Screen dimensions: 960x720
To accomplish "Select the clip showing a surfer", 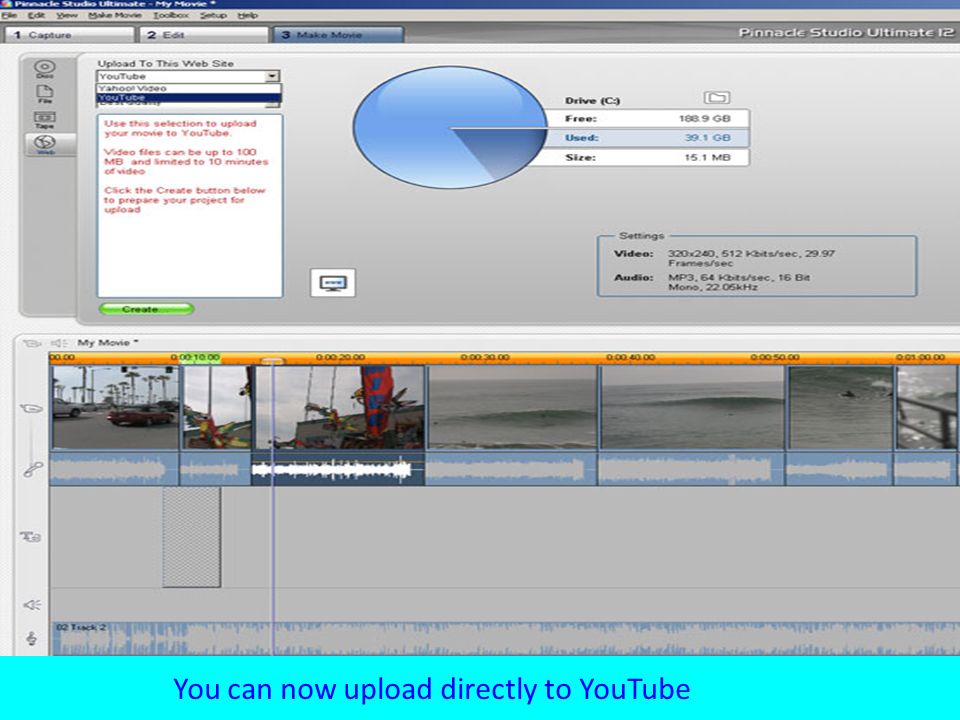I will click(841, 407).
